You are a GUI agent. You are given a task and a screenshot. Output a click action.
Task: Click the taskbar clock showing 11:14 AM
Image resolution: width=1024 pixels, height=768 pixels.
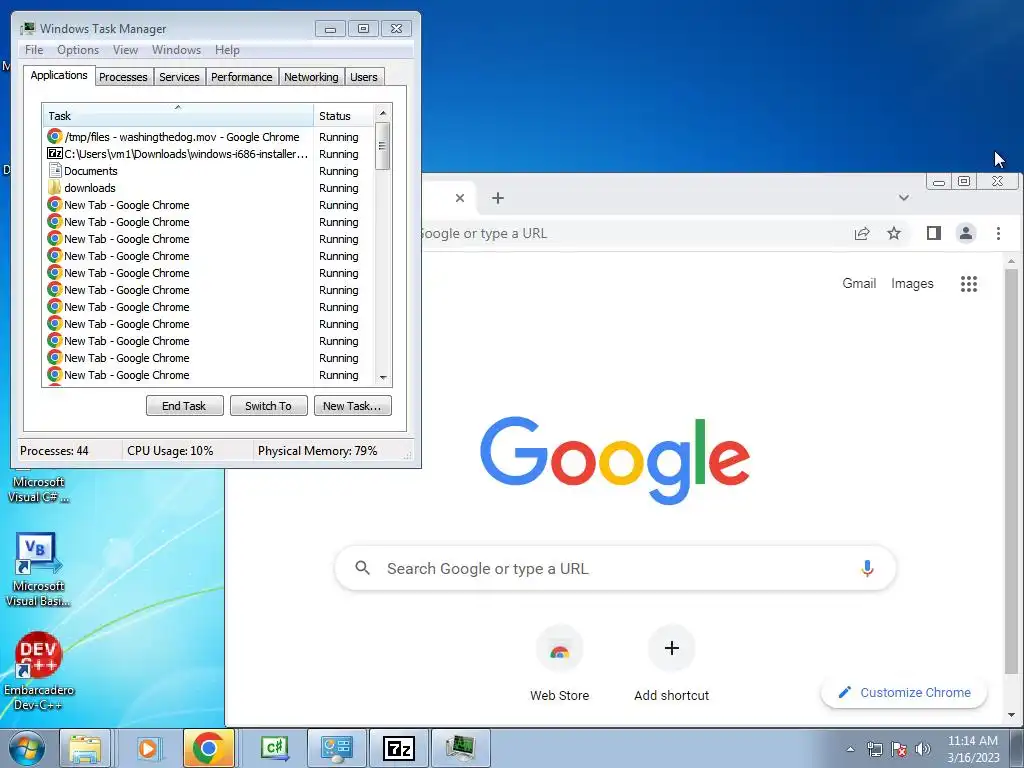(972, 749)
